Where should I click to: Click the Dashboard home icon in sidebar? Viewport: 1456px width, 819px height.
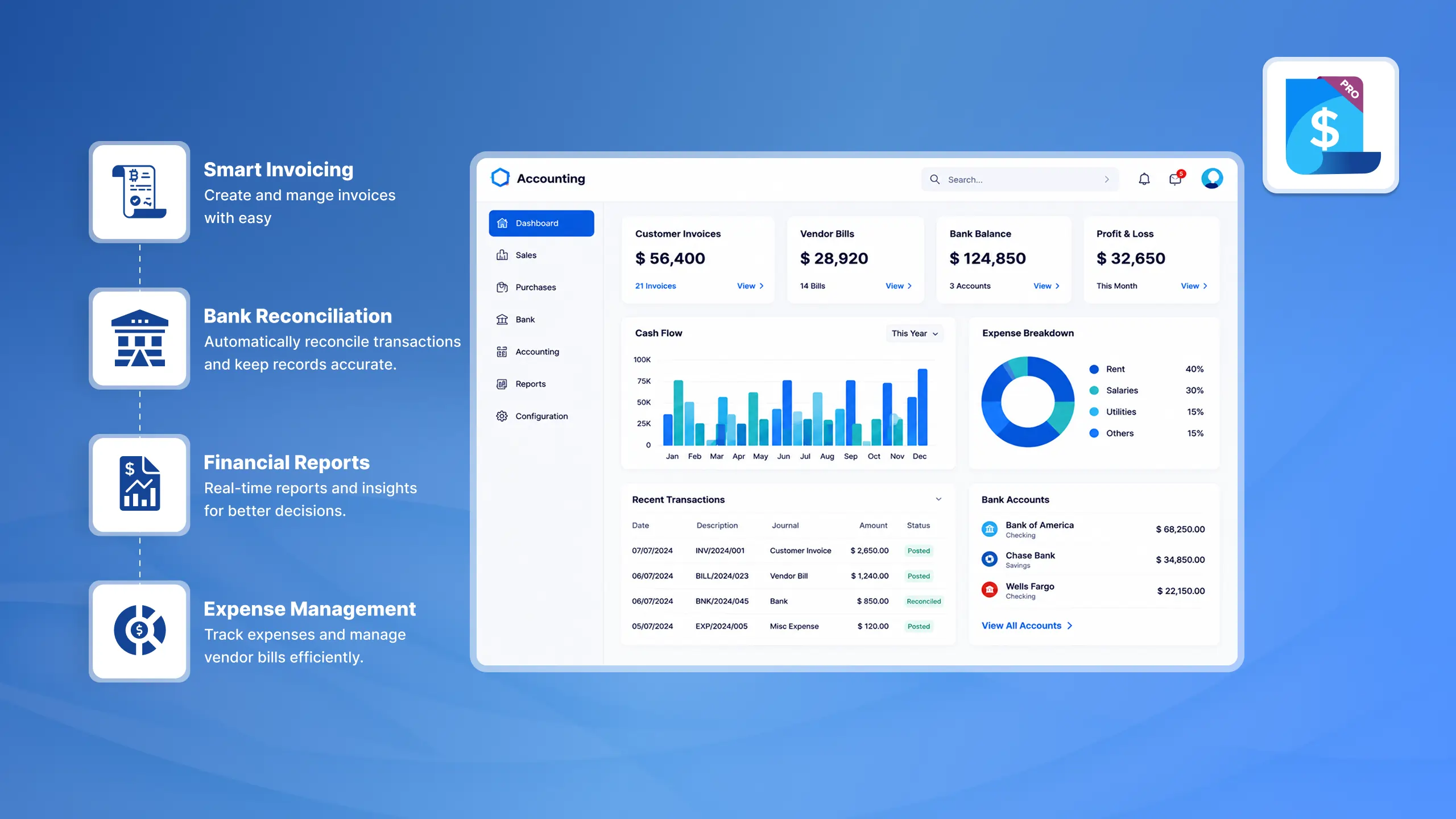502,223
